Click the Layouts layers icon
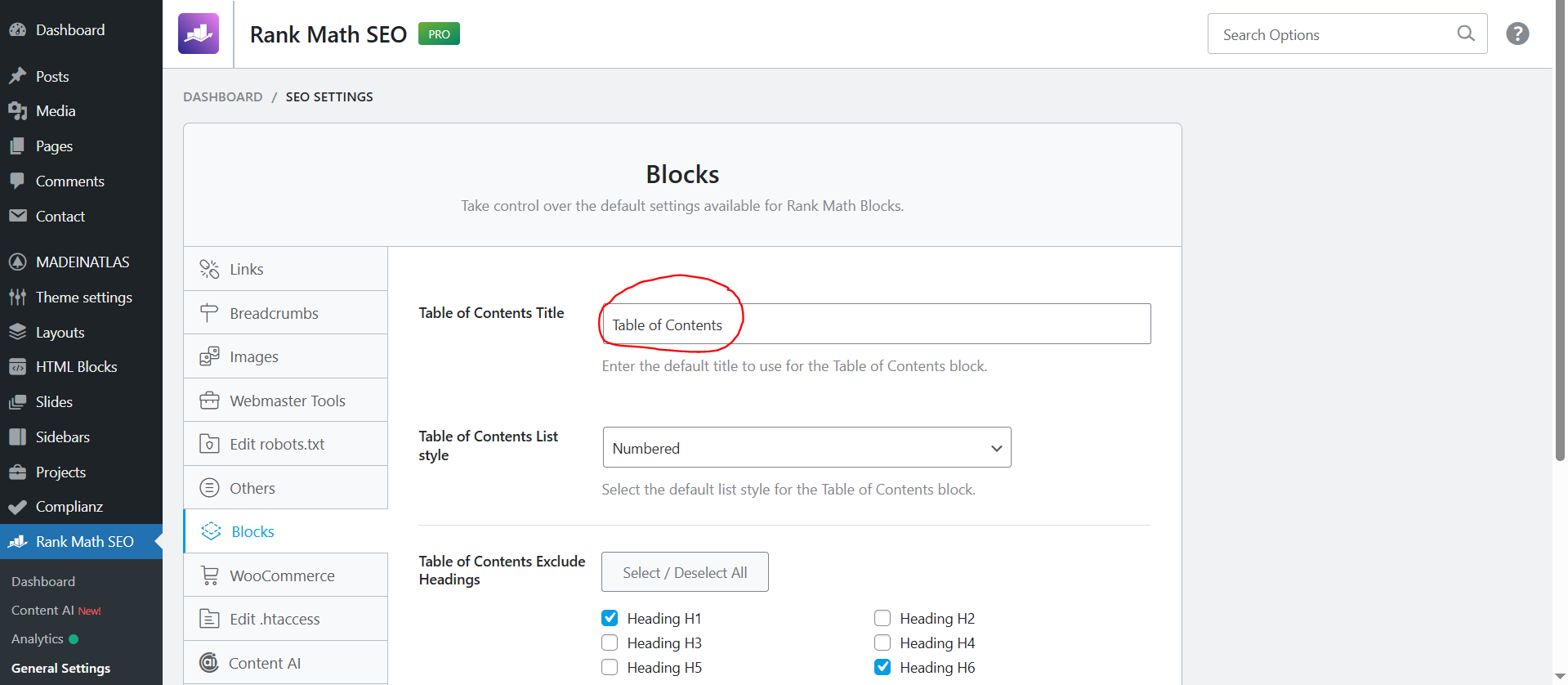The height and width of the screenshot is (685, 1568). pos(17,332)
